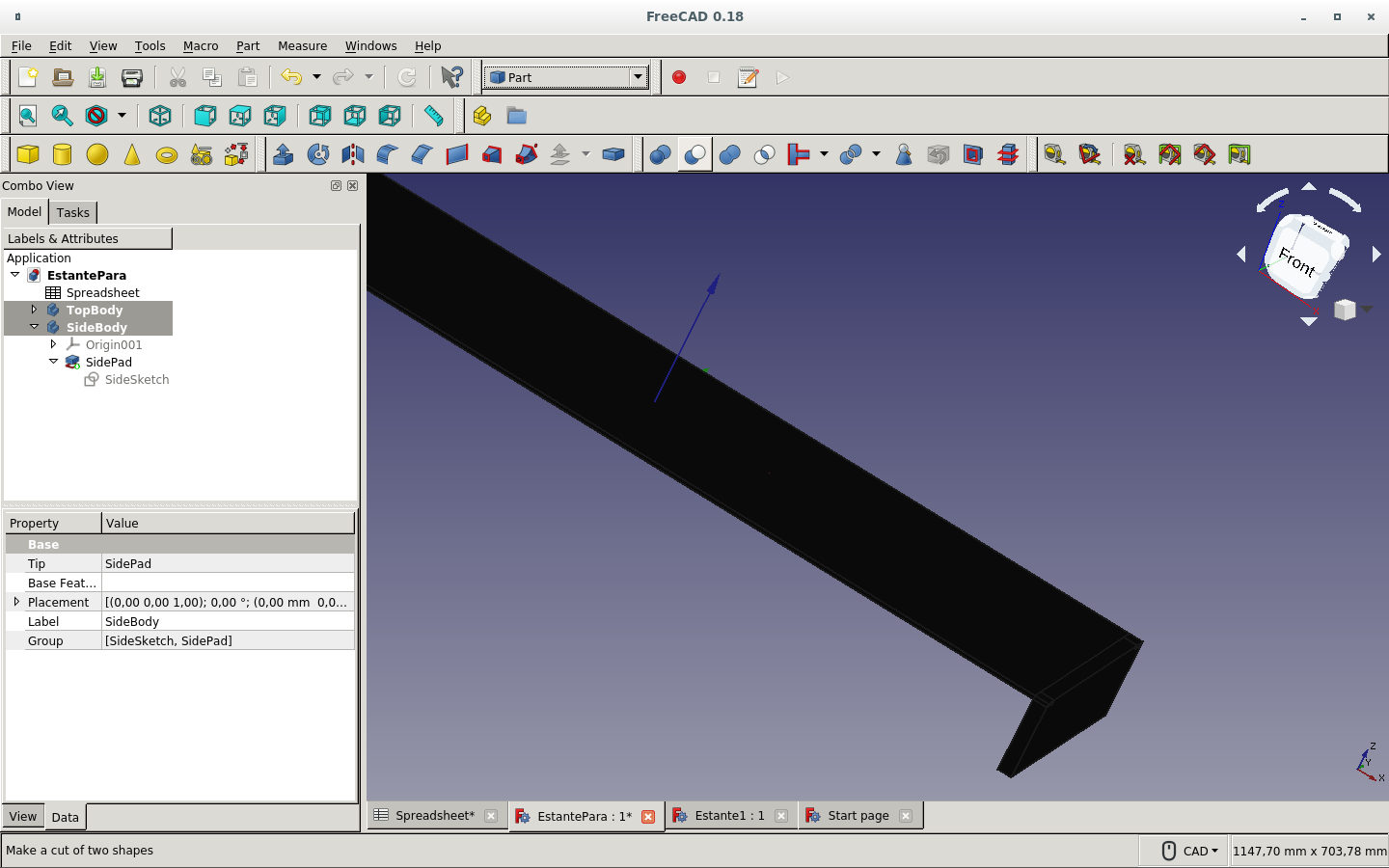Create a cube primitive
The height and width of the screenshot is (868, 1389).
click(28, 154)
